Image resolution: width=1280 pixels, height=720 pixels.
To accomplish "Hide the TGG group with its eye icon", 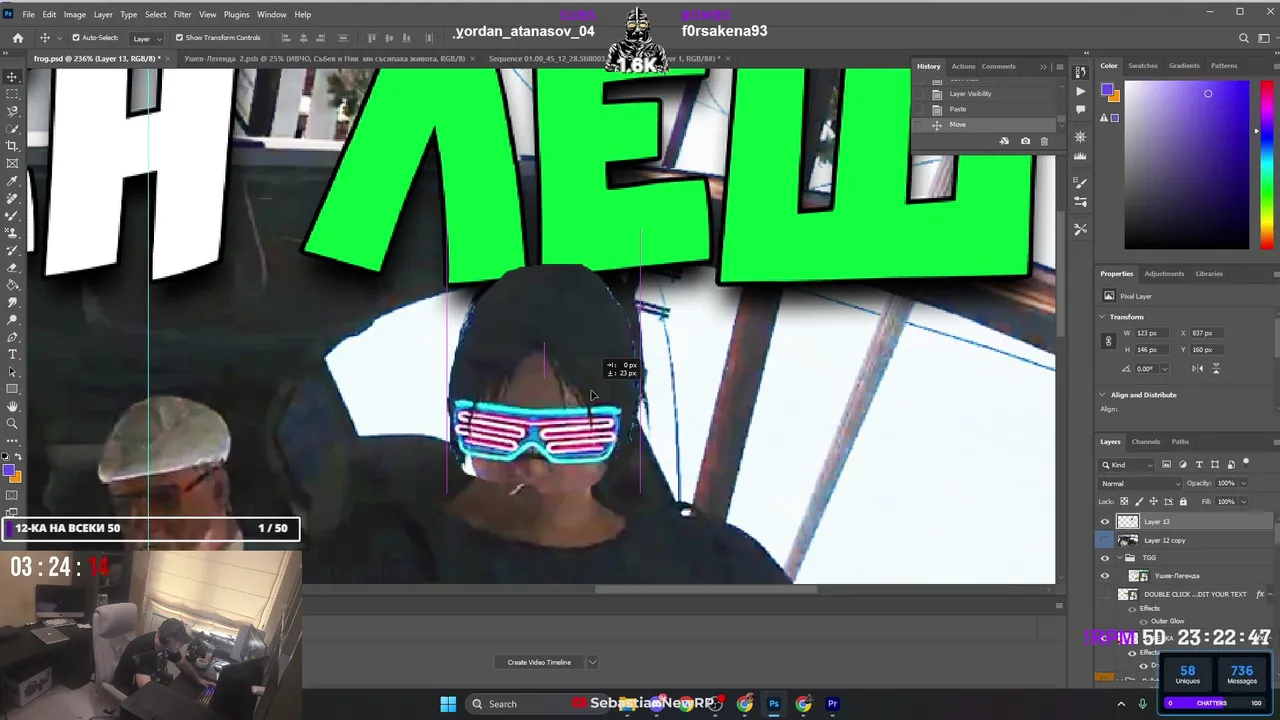I will pyautogui.click(x=1105, y=558).
